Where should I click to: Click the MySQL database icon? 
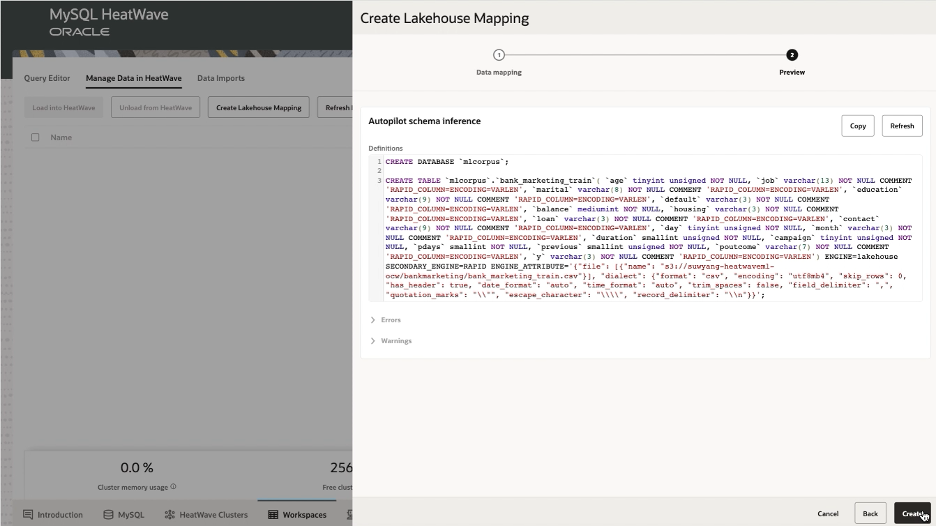click(x=108, y=515)
